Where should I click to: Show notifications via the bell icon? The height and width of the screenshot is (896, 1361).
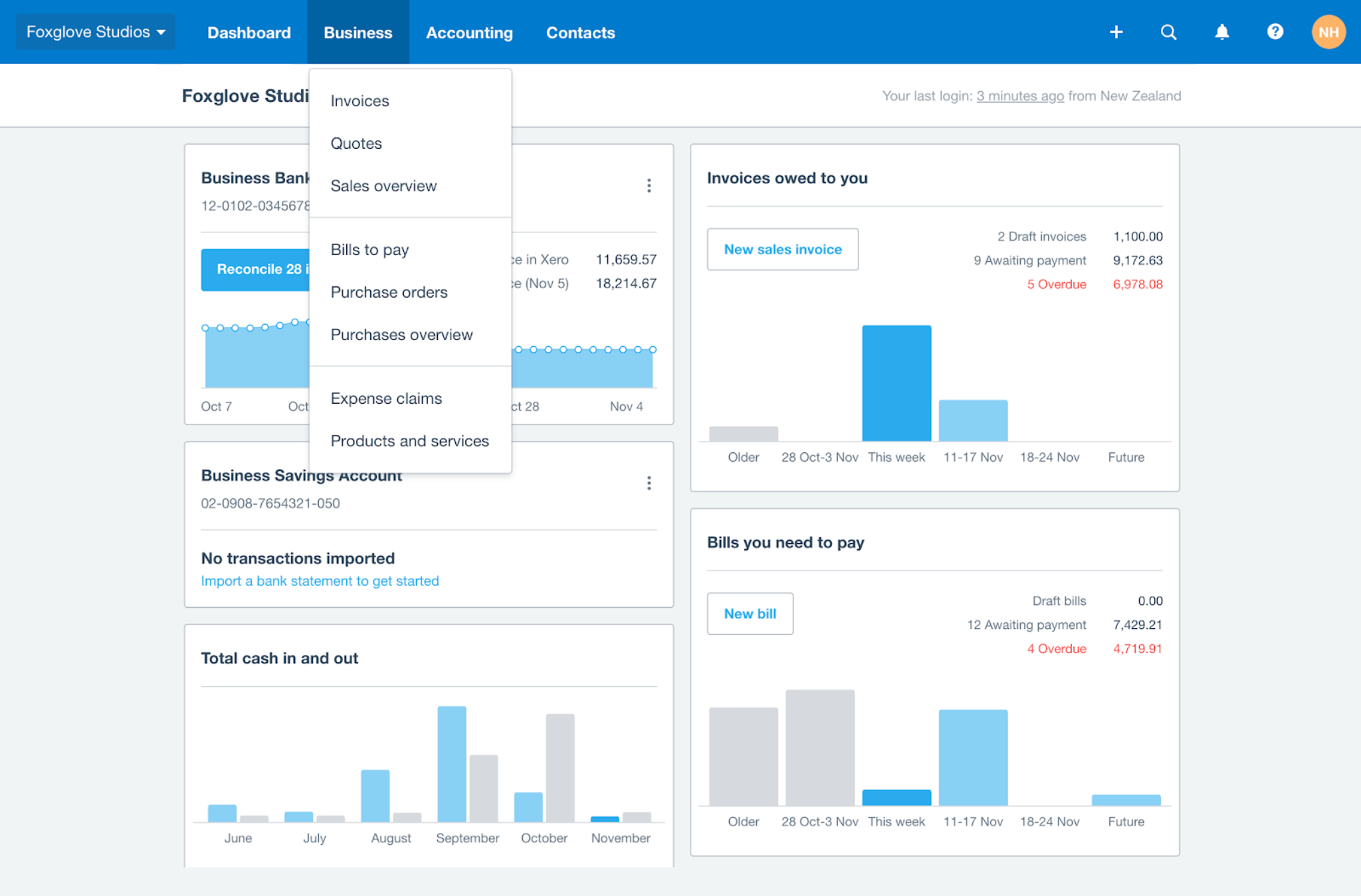[1221, 31]
